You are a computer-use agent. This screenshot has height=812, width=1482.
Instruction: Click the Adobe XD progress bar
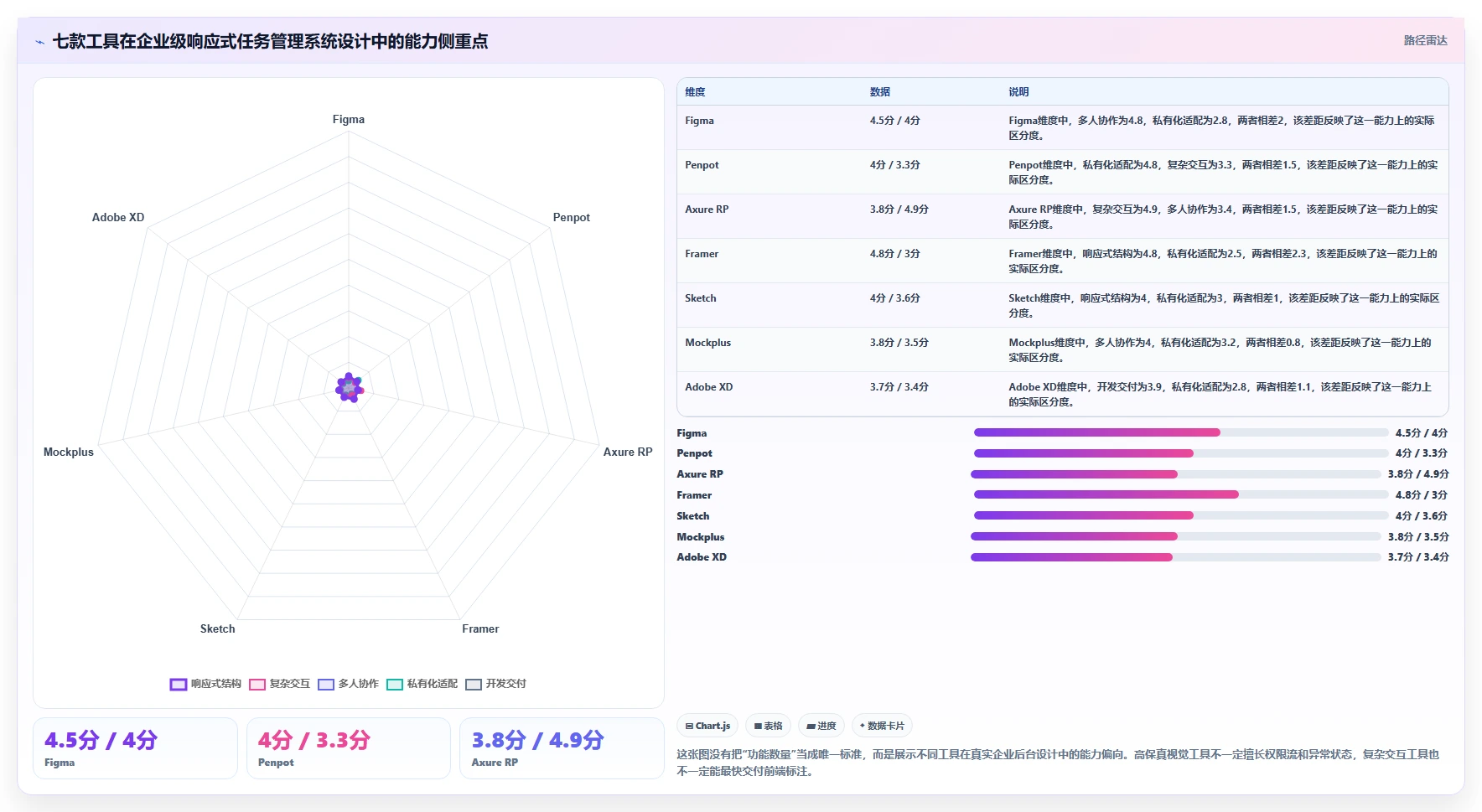click(x=1176, y=557)
